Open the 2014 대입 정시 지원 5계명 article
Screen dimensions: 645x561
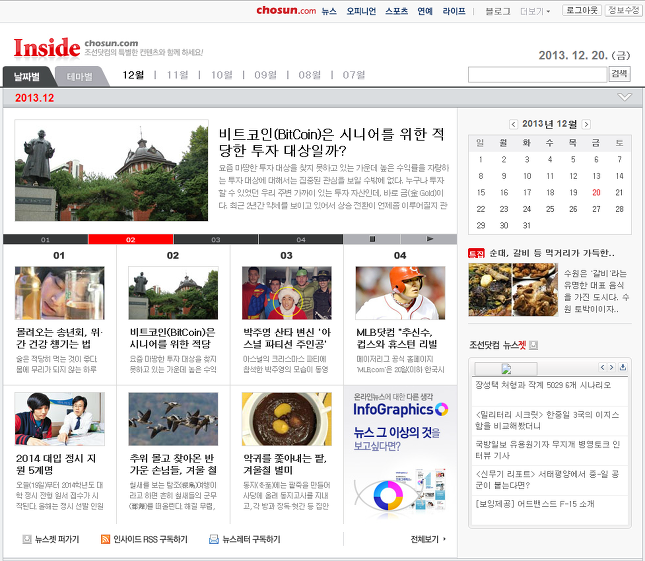56,464
